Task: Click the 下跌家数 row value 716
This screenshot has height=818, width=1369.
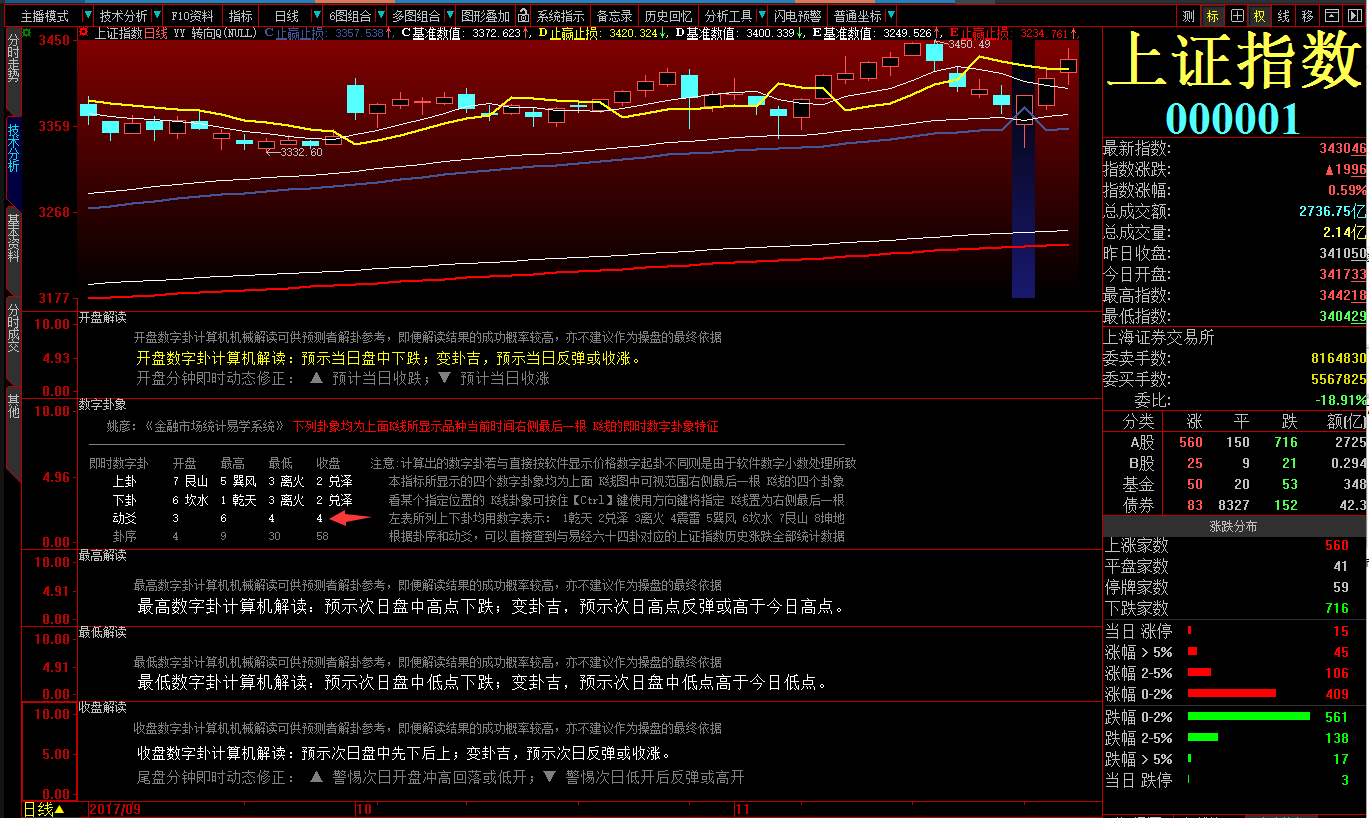Action: pos(1336,608)
